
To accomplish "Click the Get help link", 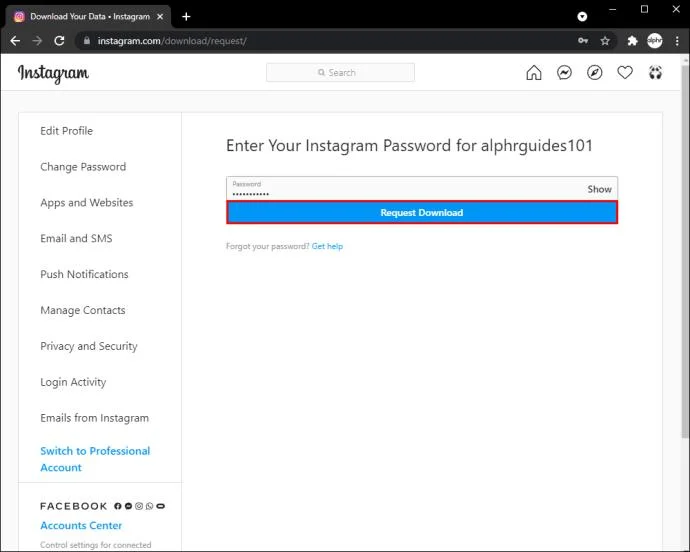I will point(327,246).
